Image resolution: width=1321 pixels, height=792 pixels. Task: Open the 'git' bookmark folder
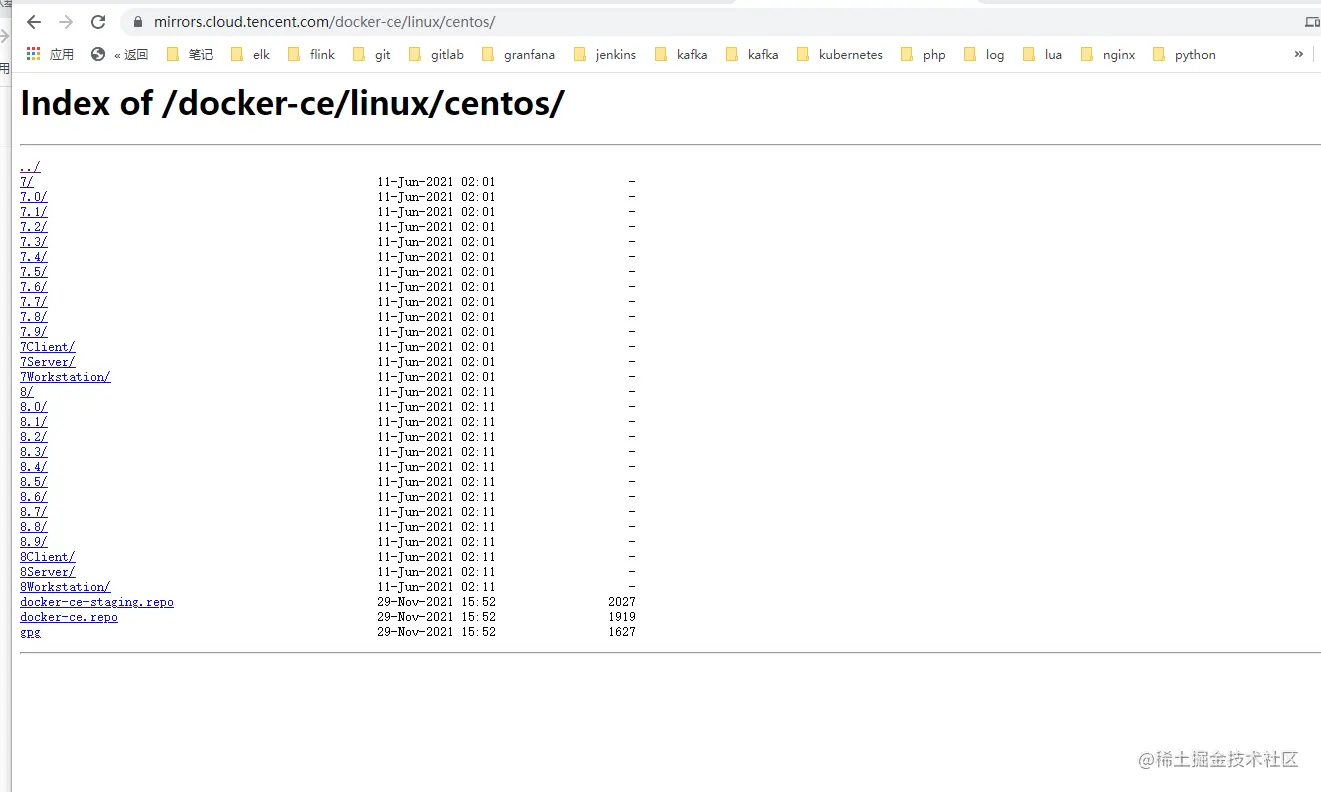371,54
